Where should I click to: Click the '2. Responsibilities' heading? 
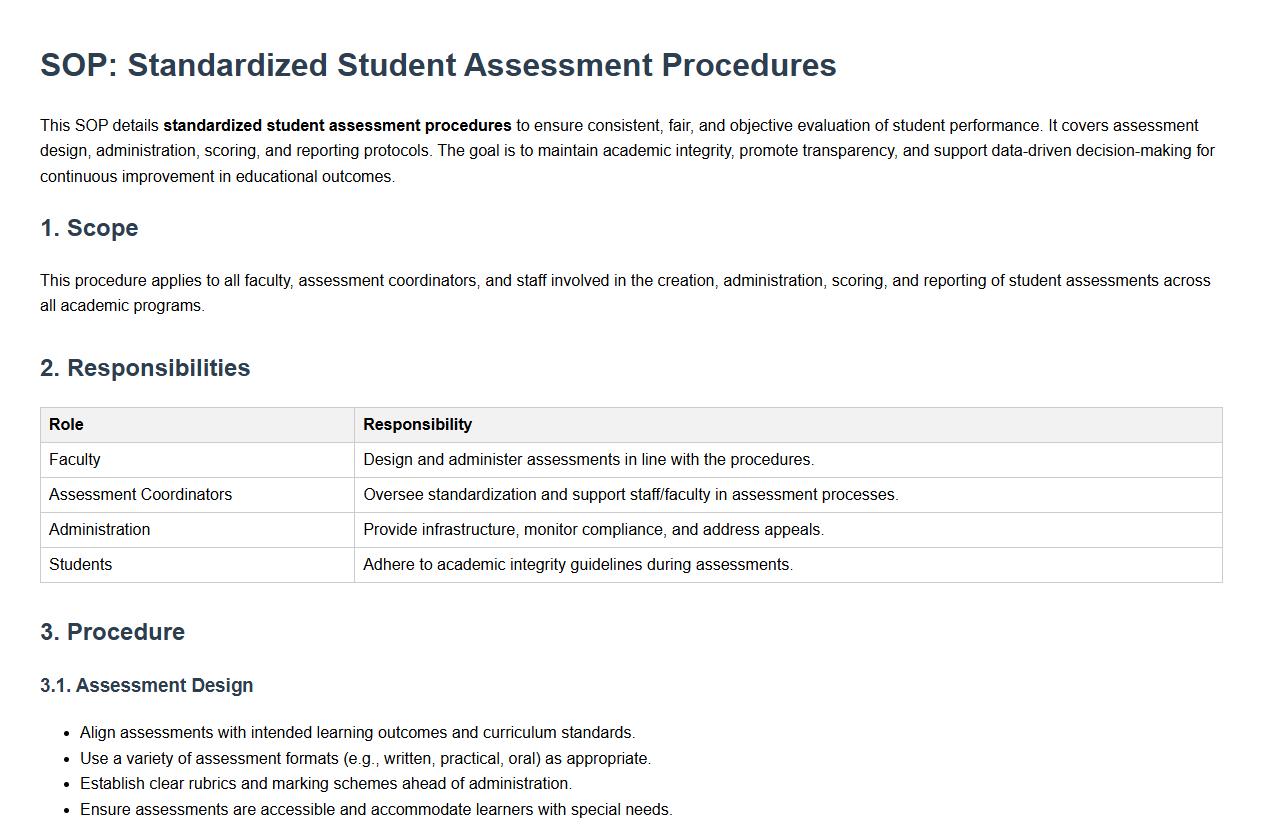pos(145,368)
